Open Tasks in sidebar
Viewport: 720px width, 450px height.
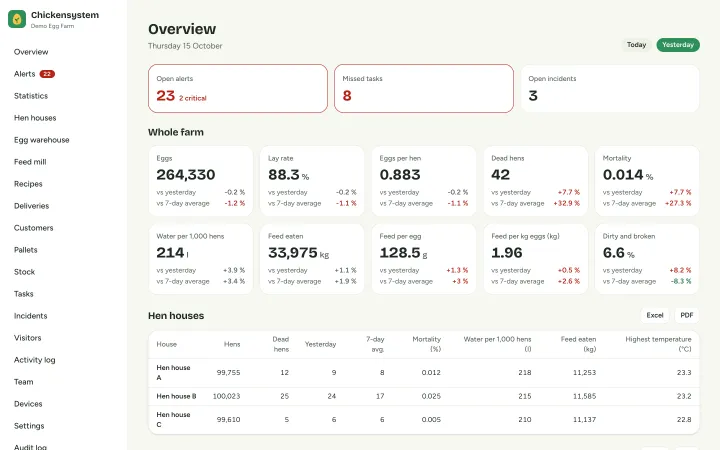(x=23, y=294)
